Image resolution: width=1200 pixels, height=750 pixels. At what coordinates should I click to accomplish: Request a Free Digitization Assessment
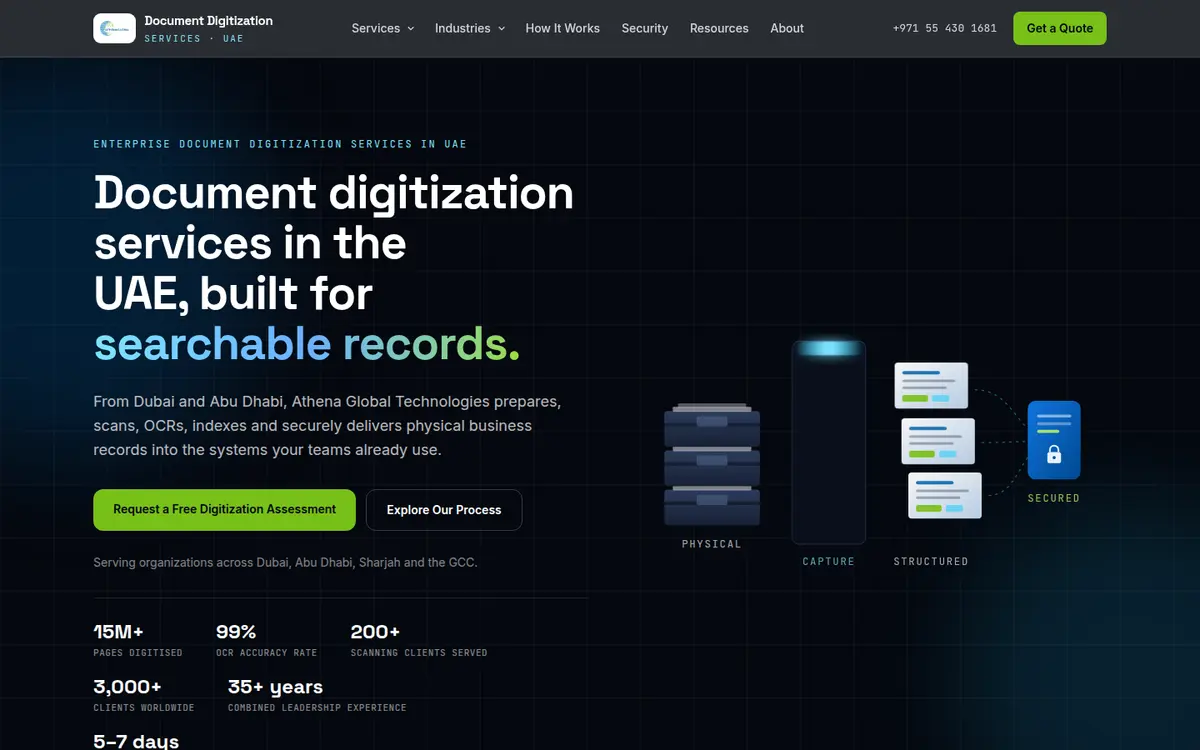click(224, 509)
